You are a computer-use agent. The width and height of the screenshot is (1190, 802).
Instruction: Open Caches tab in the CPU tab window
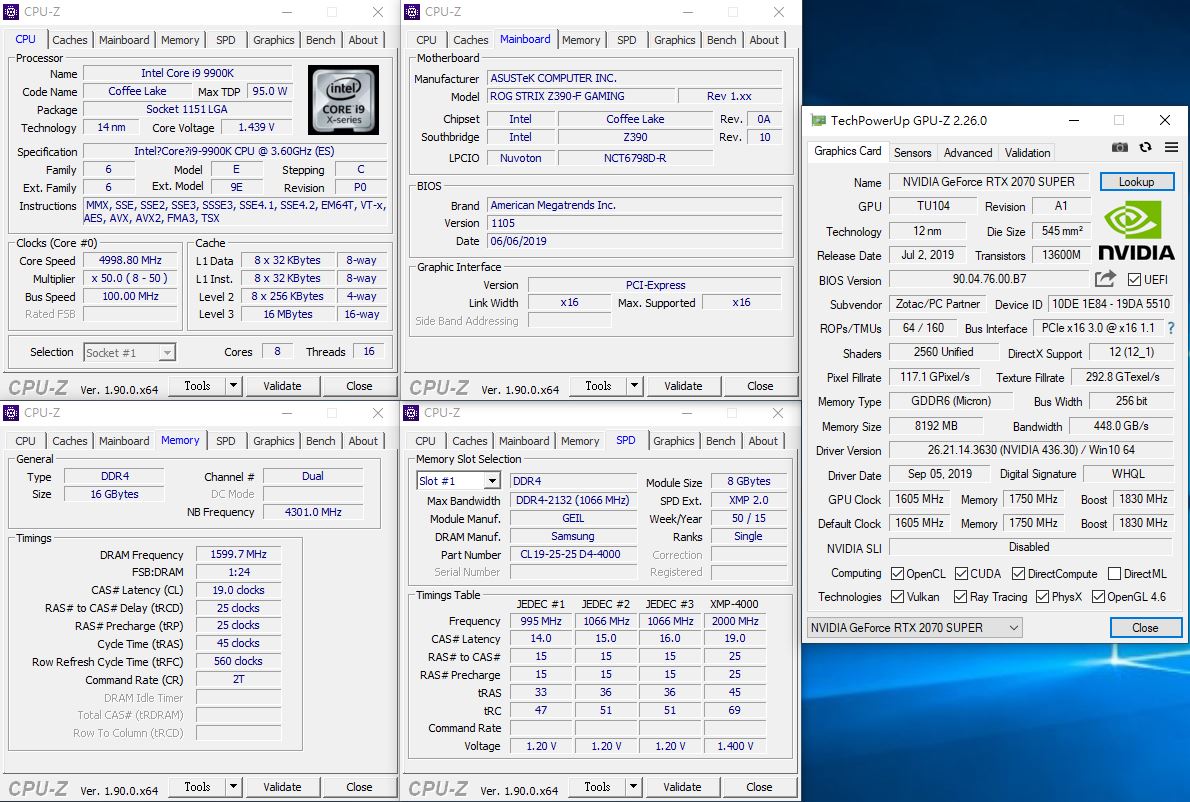click(70, 39)
